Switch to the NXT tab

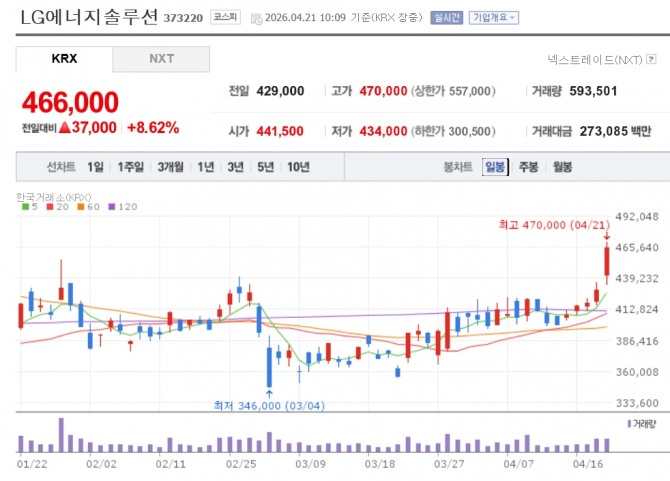pos(161,59)
